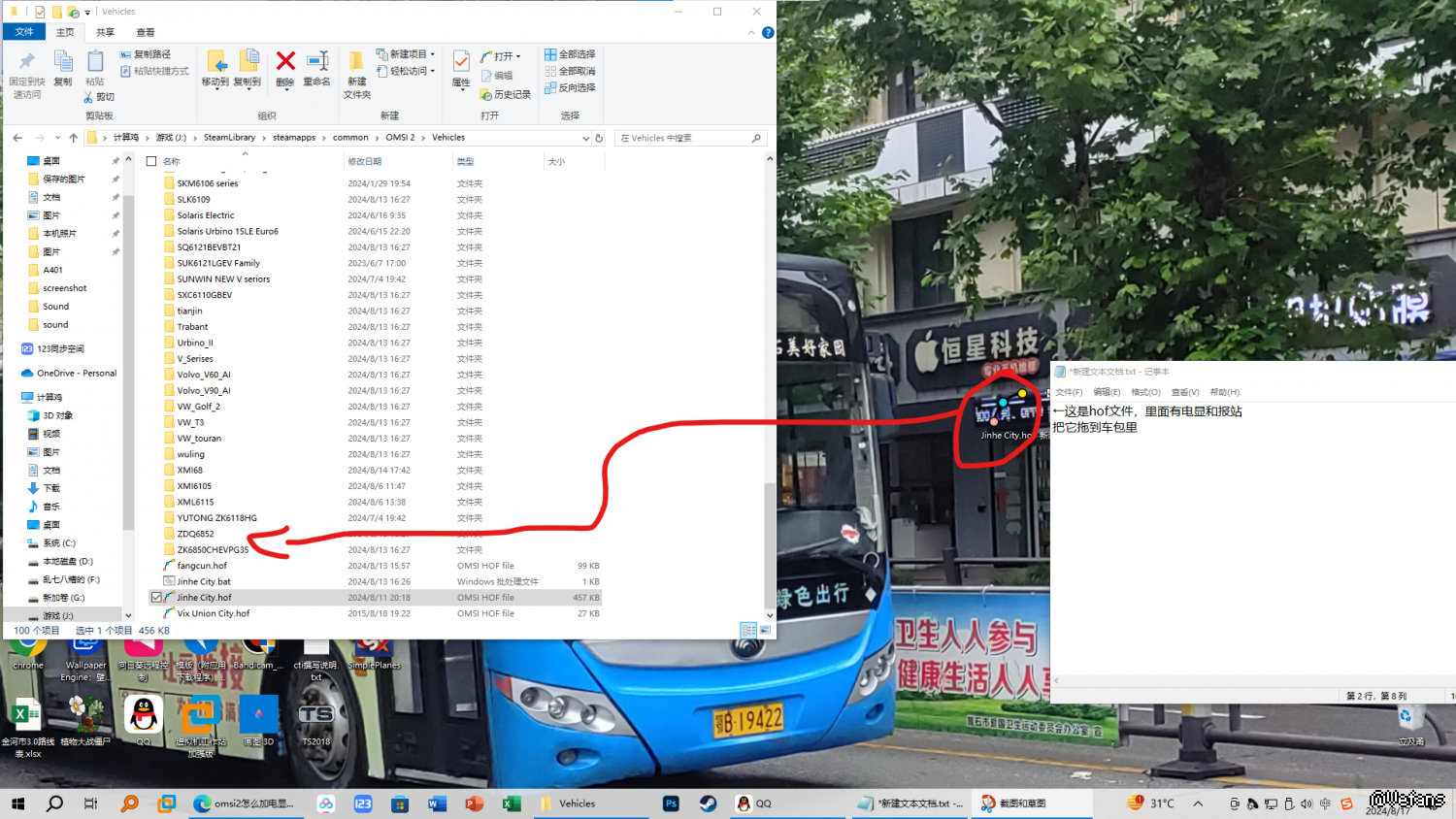Screen dimensions: 1456x819
Task: Expand the Open (打开) dropdown arrow
Action: tap(518, 56)
